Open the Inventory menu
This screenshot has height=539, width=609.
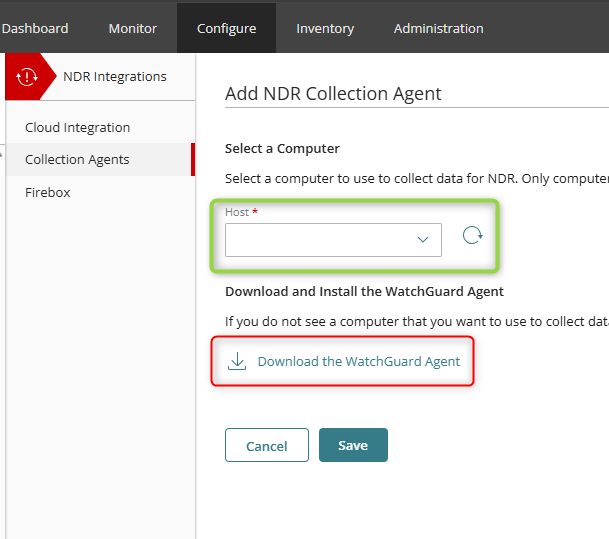[x=325, y=28]
